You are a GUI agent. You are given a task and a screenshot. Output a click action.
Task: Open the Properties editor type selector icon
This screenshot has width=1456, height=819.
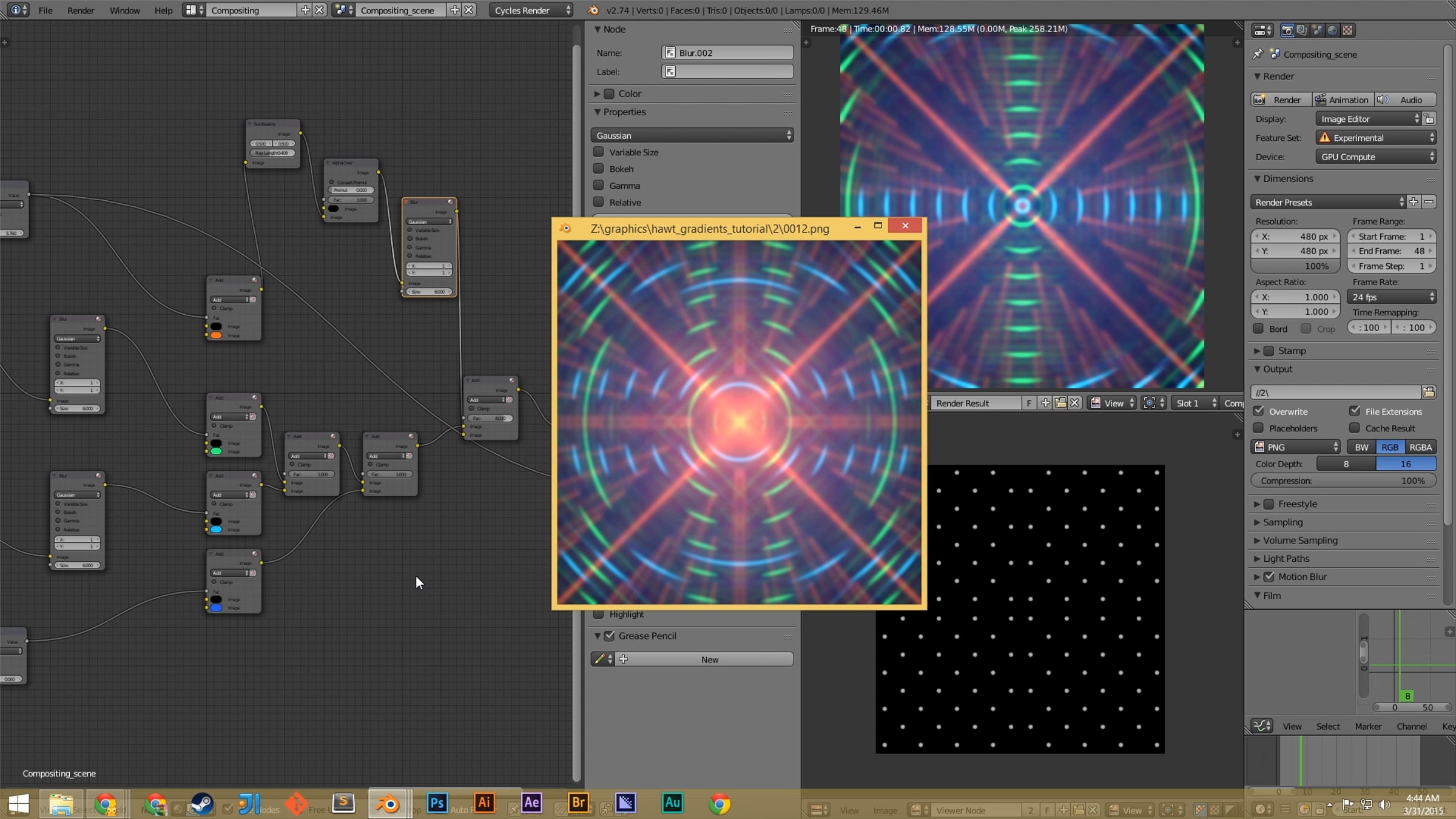1263,30
